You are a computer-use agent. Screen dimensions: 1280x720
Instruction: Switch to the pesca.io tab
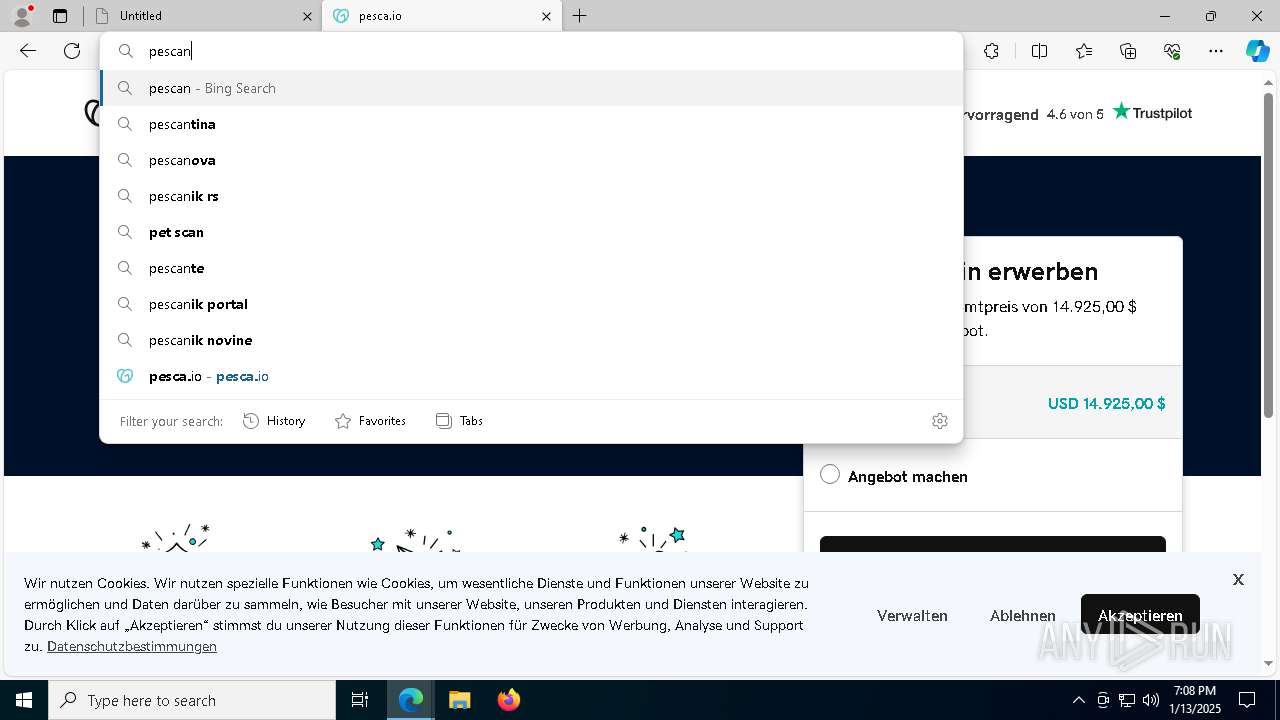click(443, 16)
